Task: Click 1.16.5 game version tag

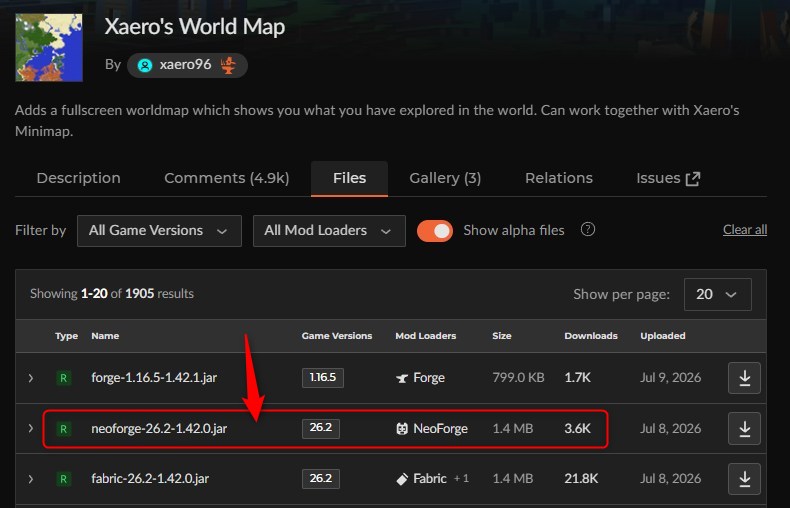Action: coord(323,377)
